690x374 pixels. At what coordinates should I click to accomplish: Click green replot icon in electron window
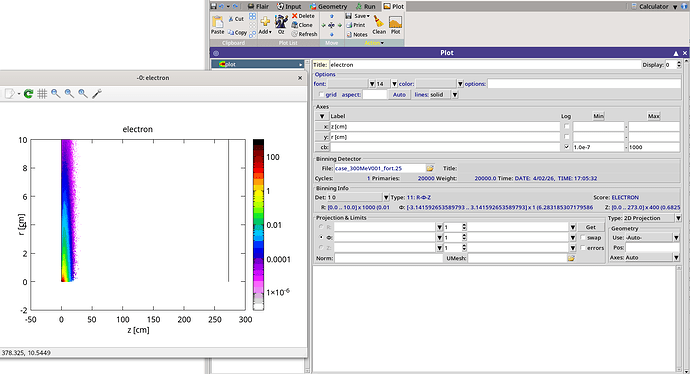tap(28, 93)
